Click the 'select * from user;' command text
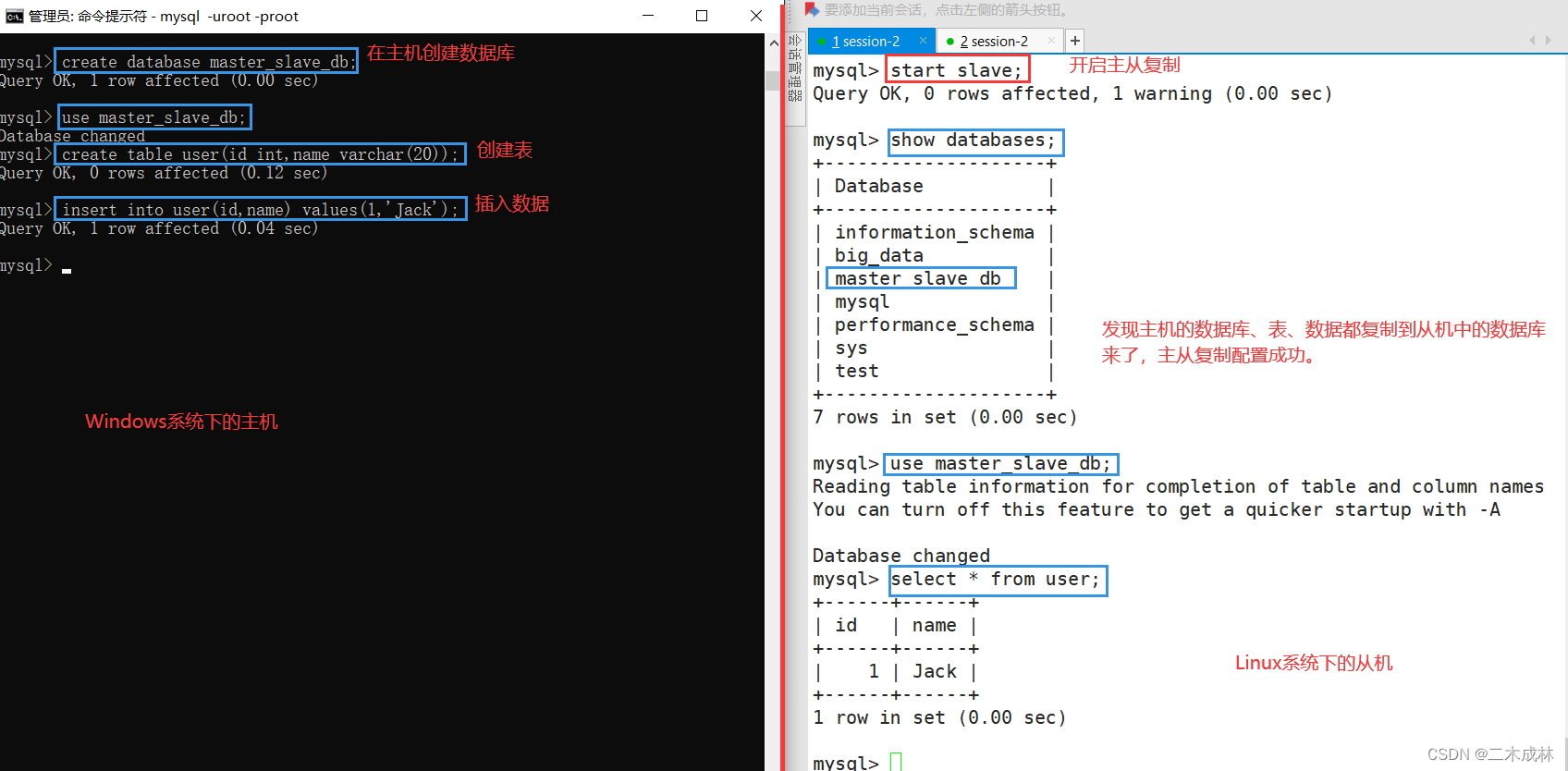Screen dimensions: 1568x771 [996, 580]
